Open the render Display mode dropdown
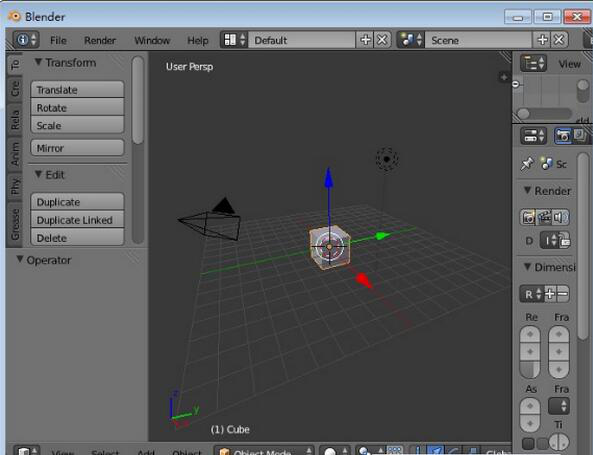 click(550, 240)
